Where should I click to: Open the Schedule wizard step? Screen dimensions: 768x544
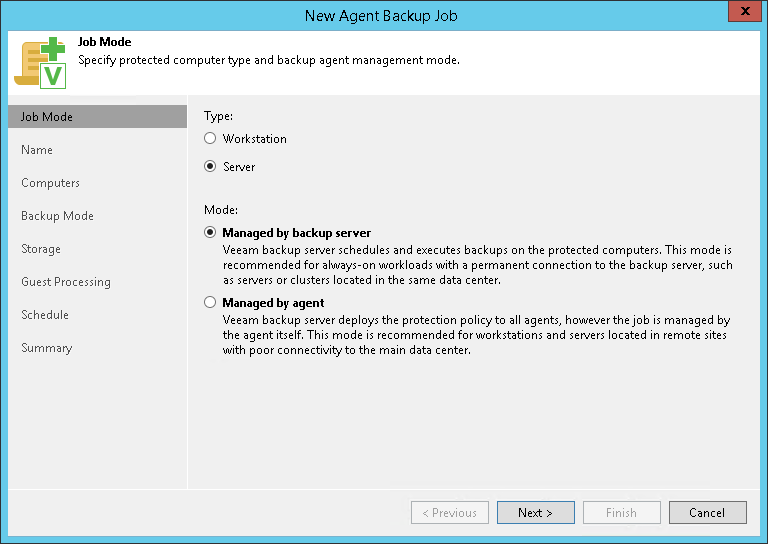tap(45, 315)
